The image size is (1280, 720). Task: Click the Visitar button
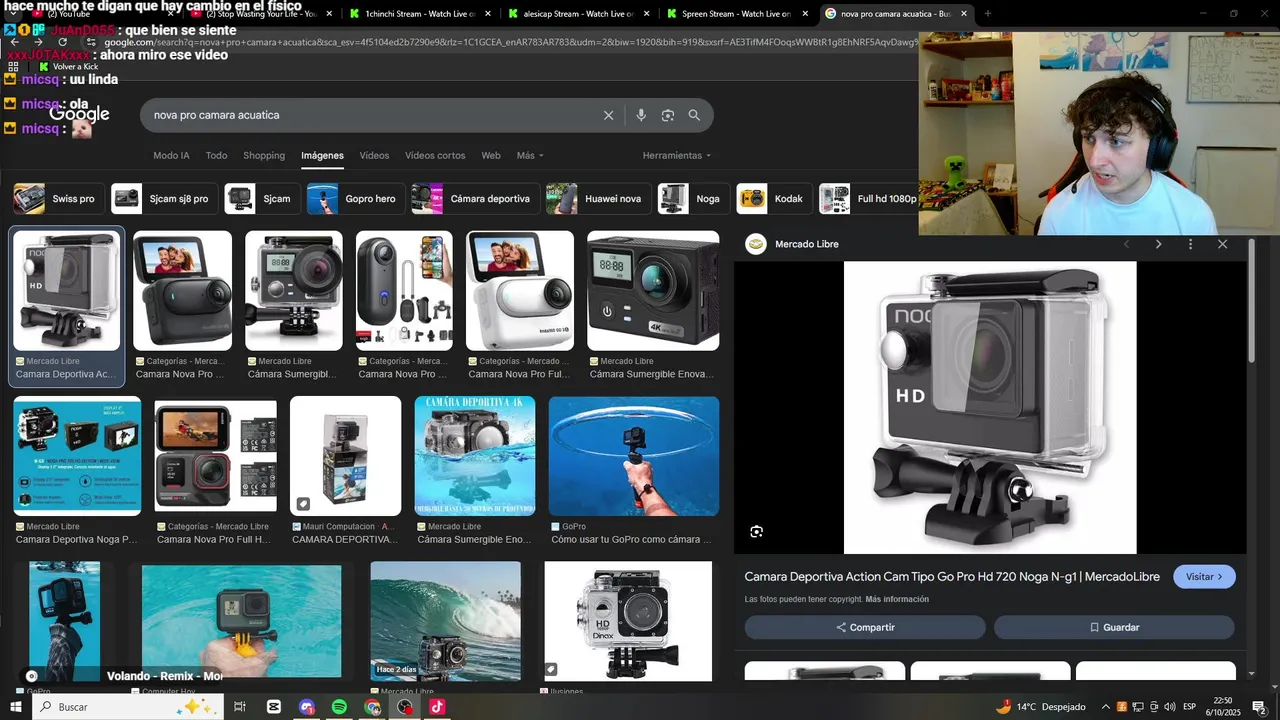coord(1204,577)
